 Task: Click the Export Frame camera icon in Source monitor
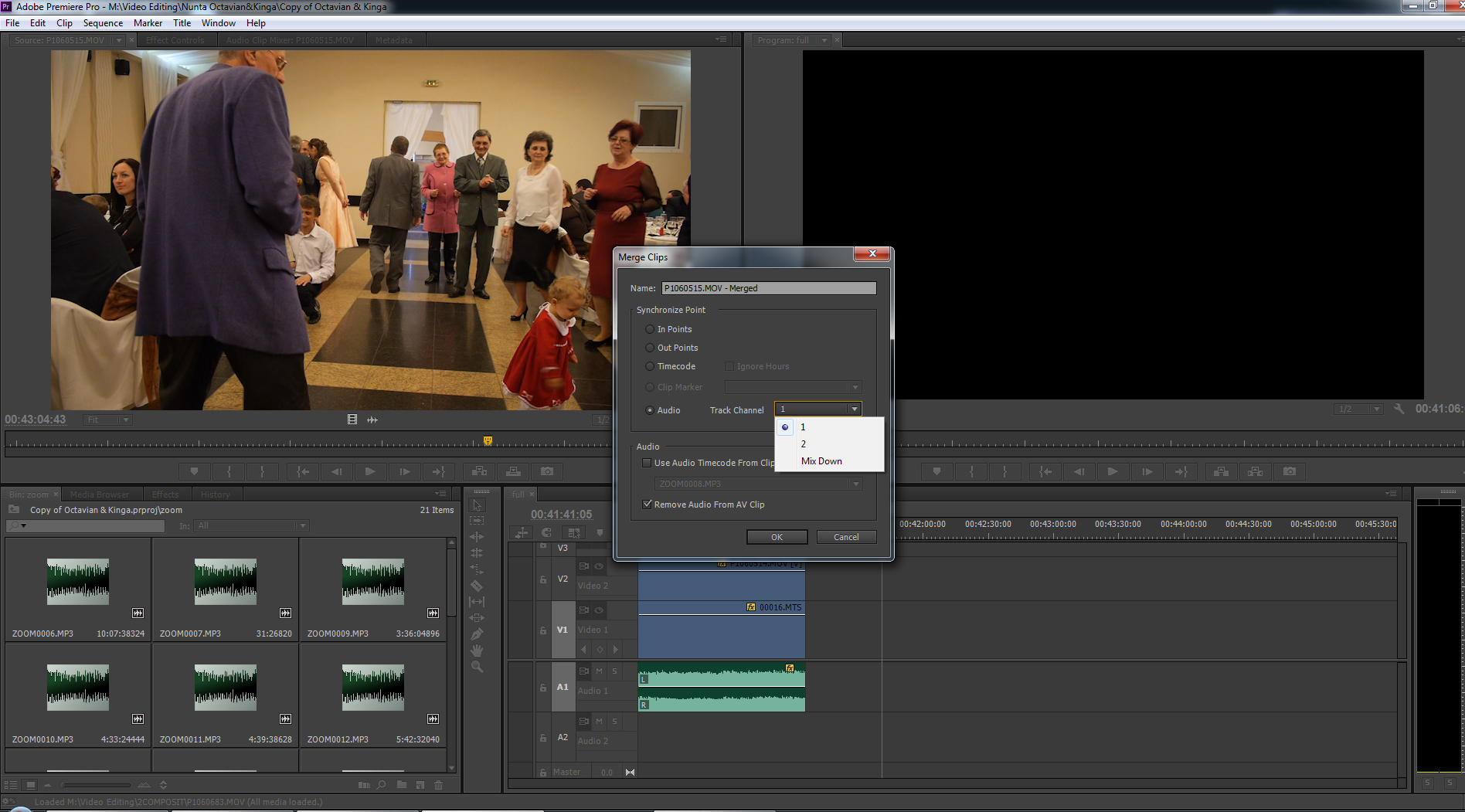(547, 471)
